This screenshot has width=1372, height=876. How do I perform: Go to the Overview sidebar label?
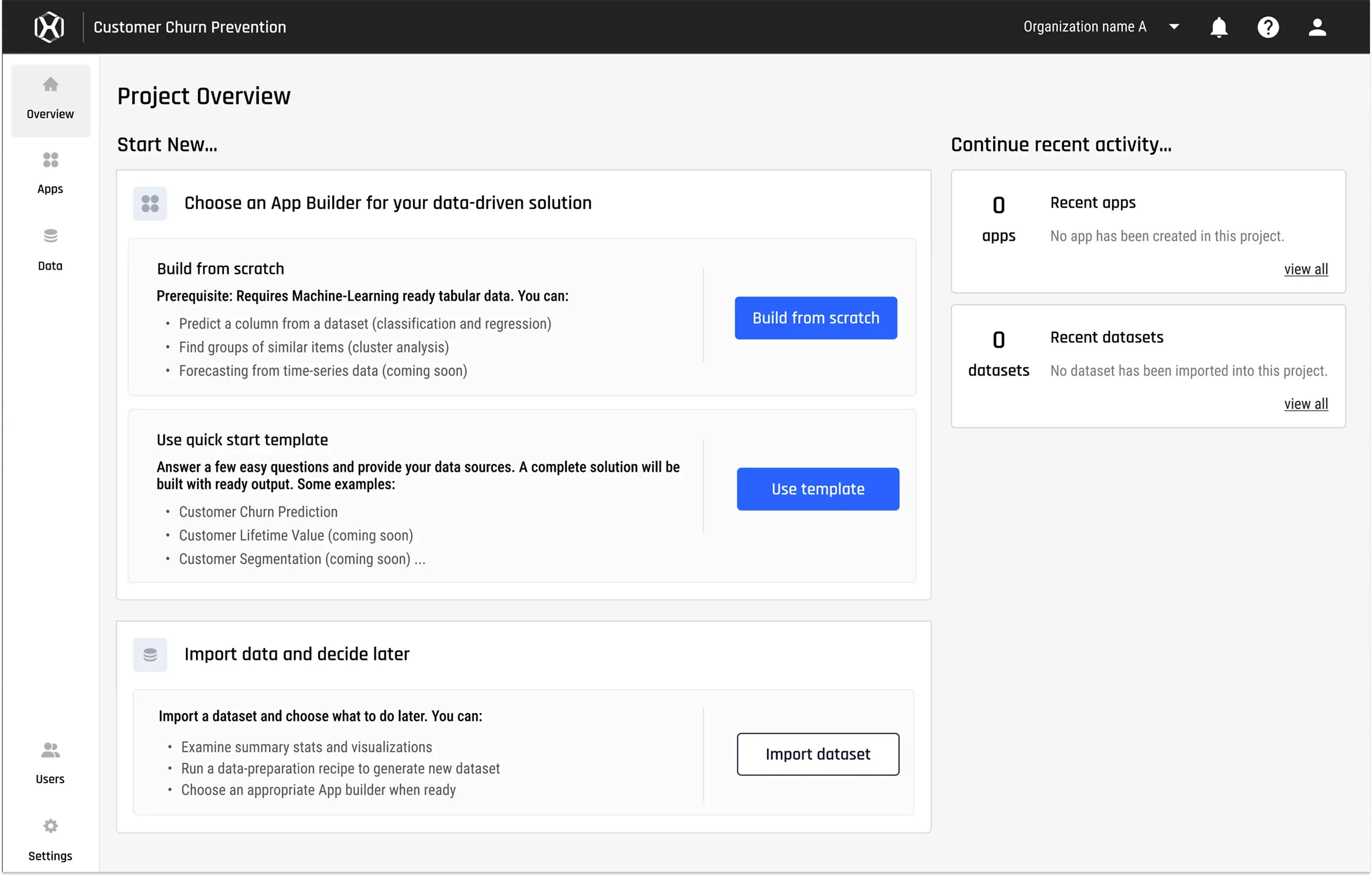pyautogui.click(x=50, y=114)
